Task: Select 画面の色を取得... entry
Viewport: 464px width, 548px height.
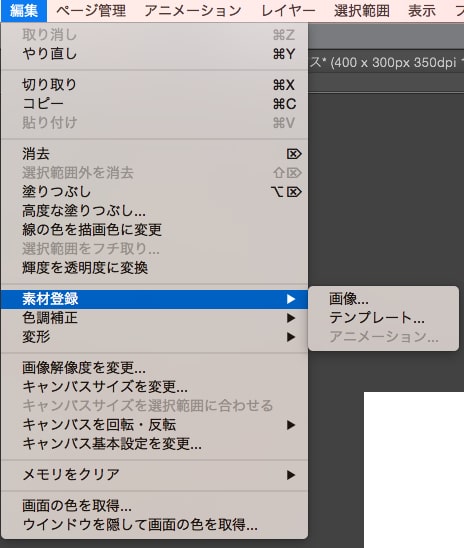Action: tap(154, 506)
